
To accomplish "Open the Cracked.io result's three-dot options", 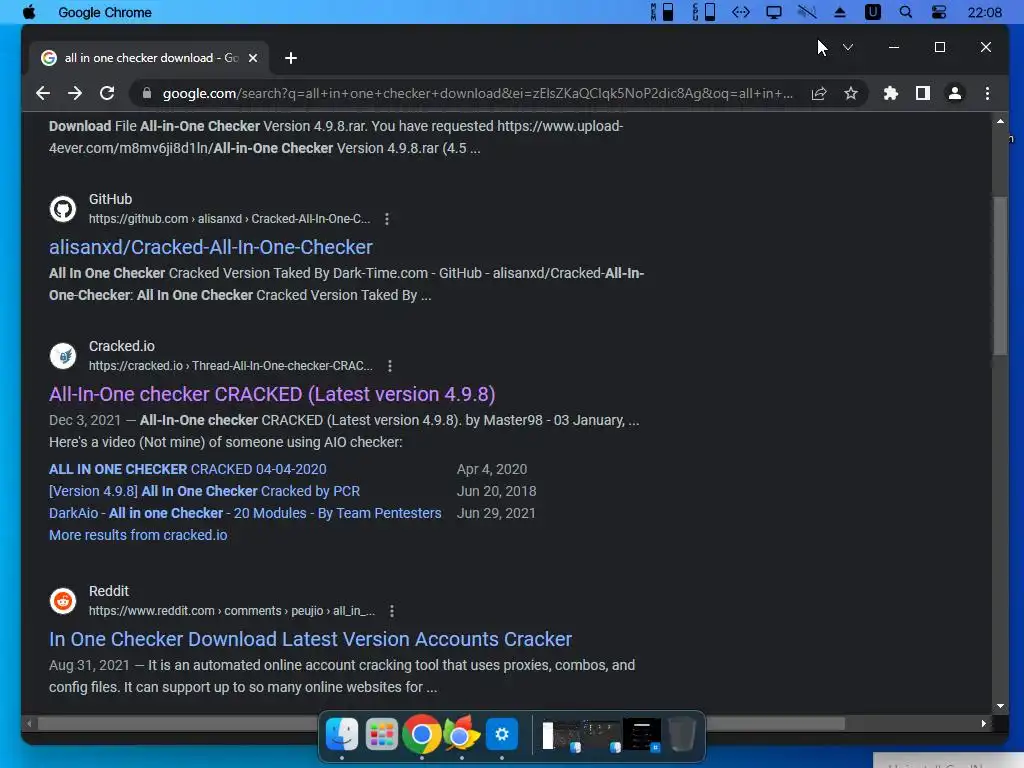I will point(390,366).
